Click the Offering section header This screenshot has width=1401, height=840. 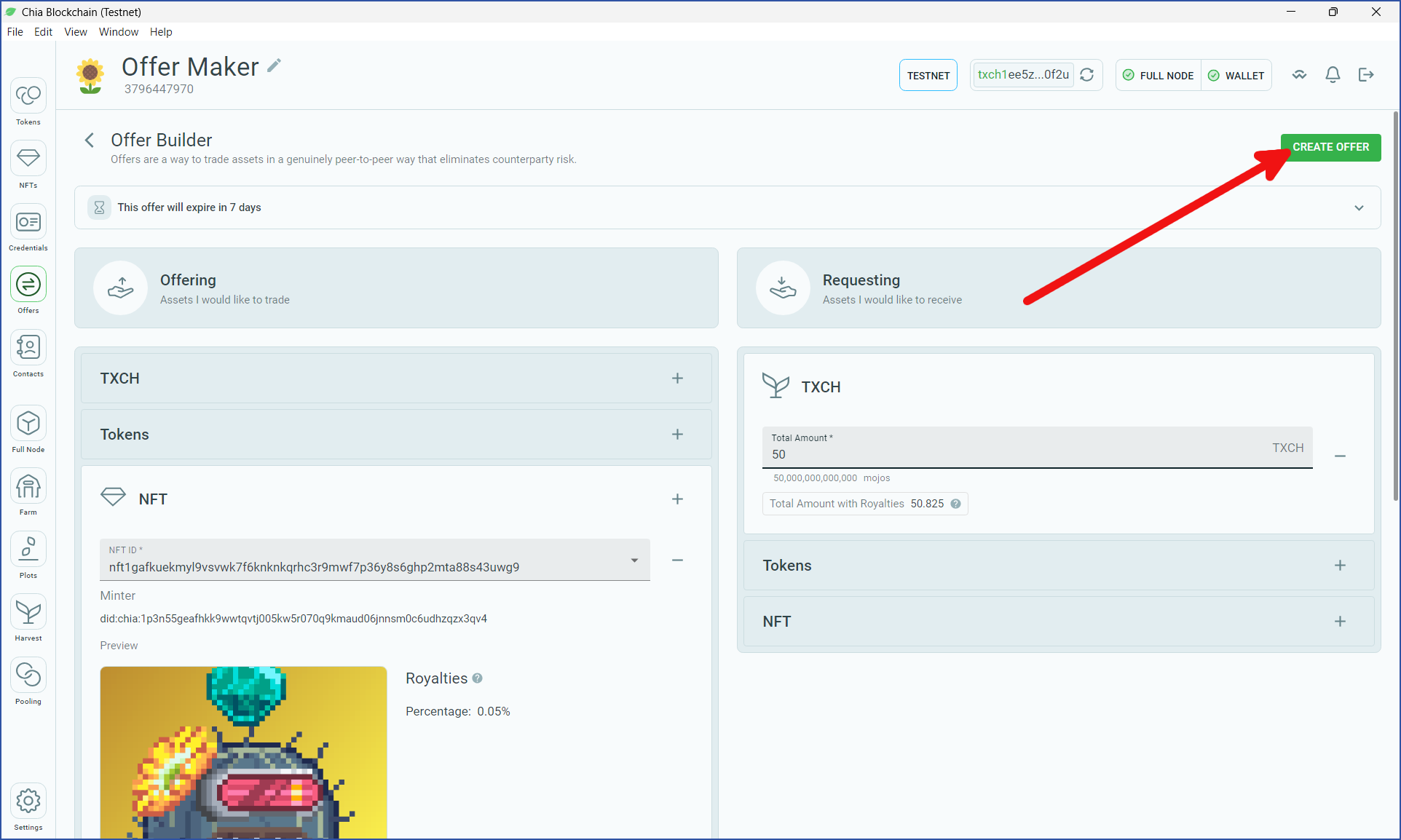[x=396, y=288]
